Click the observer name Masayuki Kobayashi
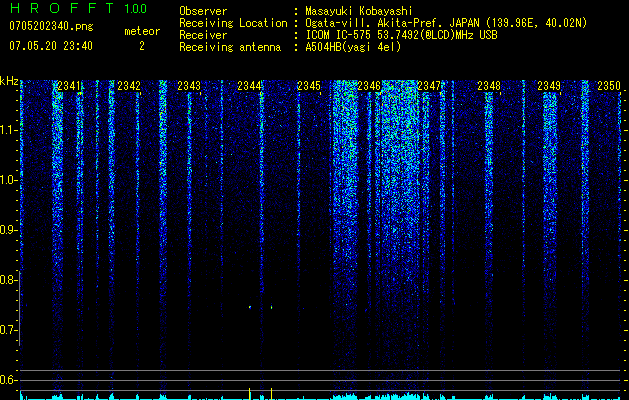629x400 pixels. pos(359,11)
